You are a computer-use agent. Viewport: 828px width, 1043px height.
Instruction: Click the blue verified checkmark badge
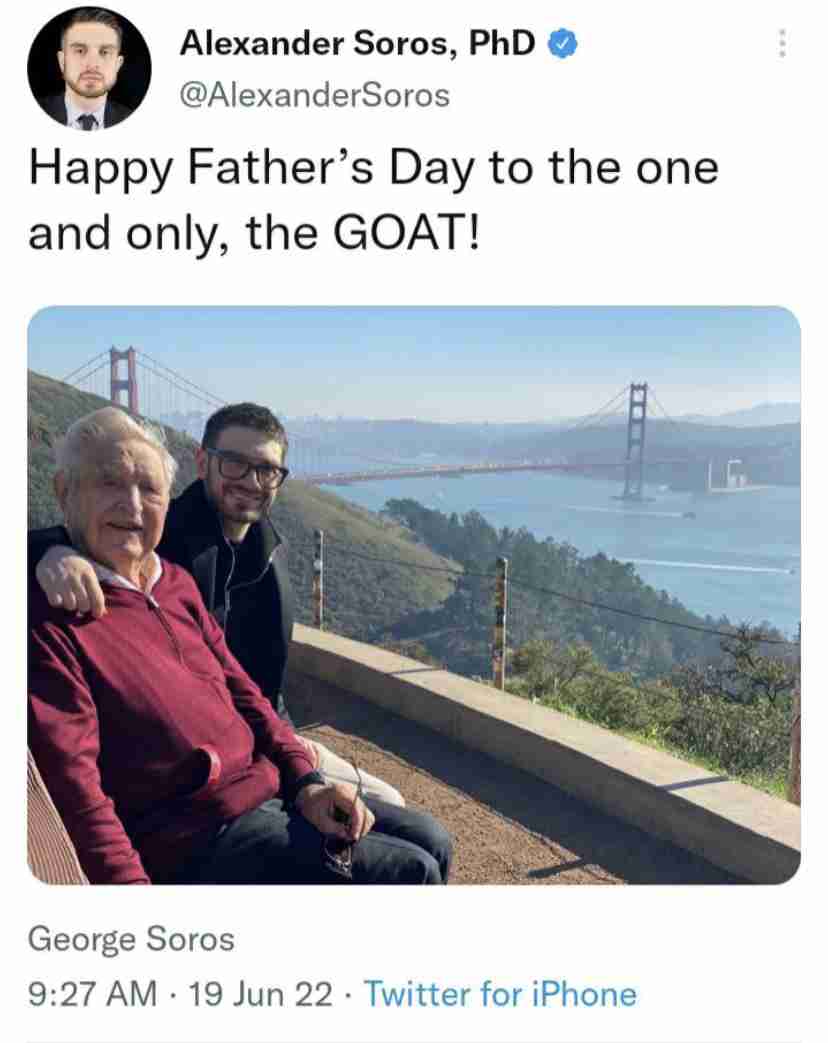tap(562, 44)
